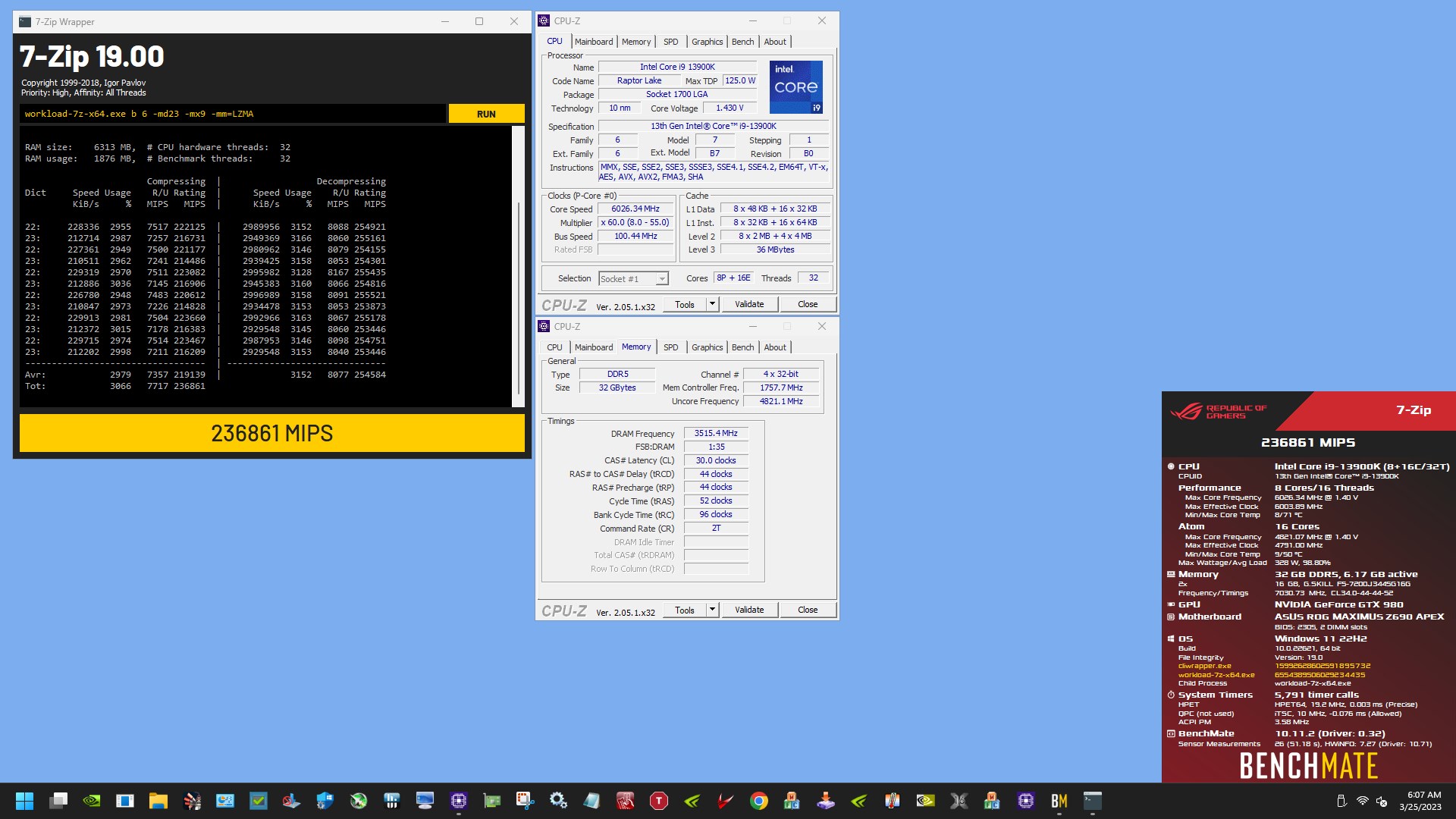The height and width of the screenshot is (819, 1456).
Task: Click the System Timers clock icon in BenchMate
Action: (1171, 695)
